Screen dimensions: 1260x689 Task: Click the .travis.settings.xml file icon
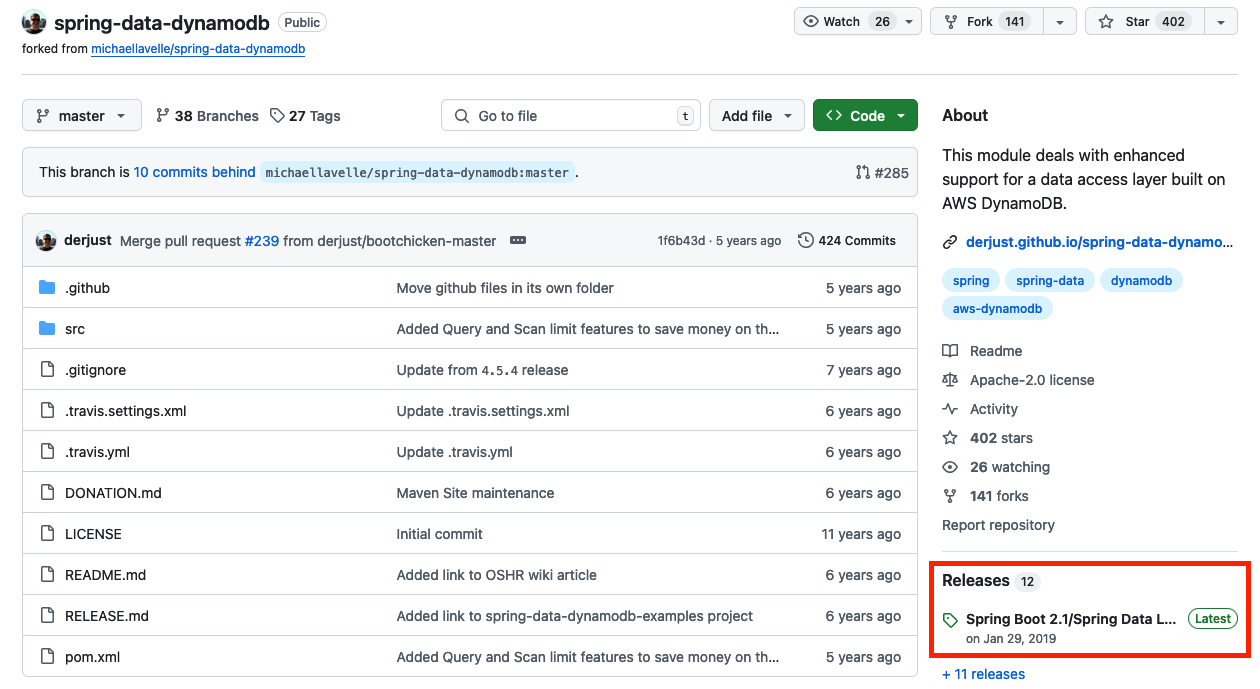click(x=47, y=411)
